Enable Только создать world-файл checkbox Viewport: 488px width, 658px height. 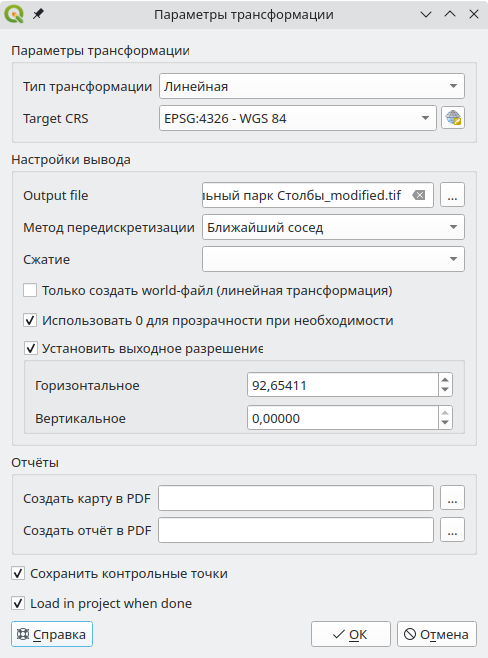point(30,290)
